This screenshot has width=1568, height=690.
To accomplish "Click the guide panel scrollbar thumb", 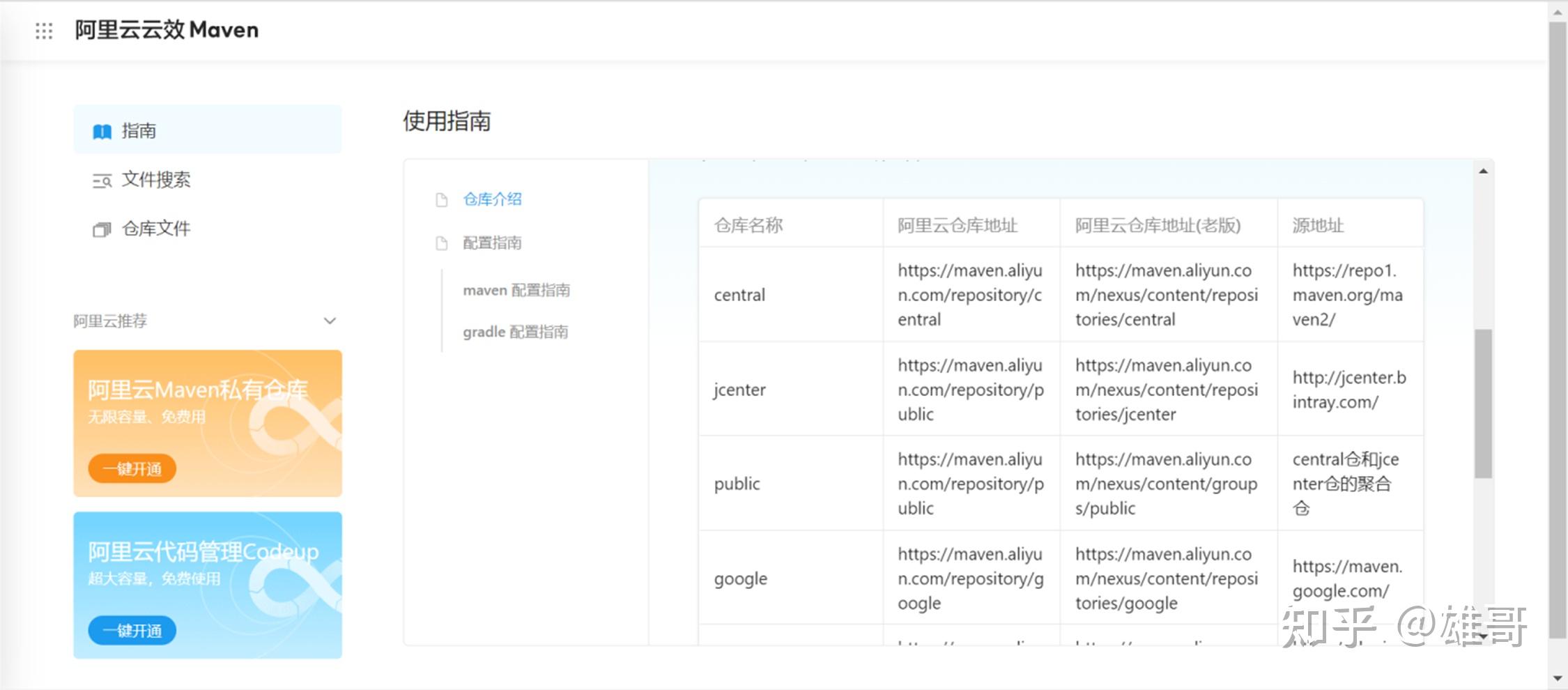I will coord(1483,404).
